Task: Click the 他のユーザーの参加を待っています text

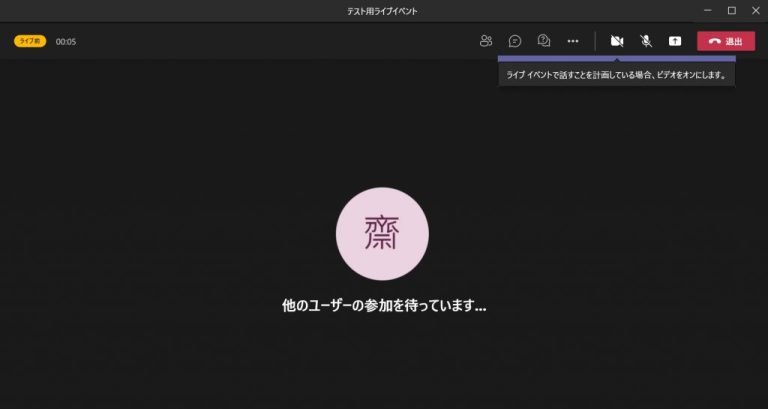Action: [384, 305]
